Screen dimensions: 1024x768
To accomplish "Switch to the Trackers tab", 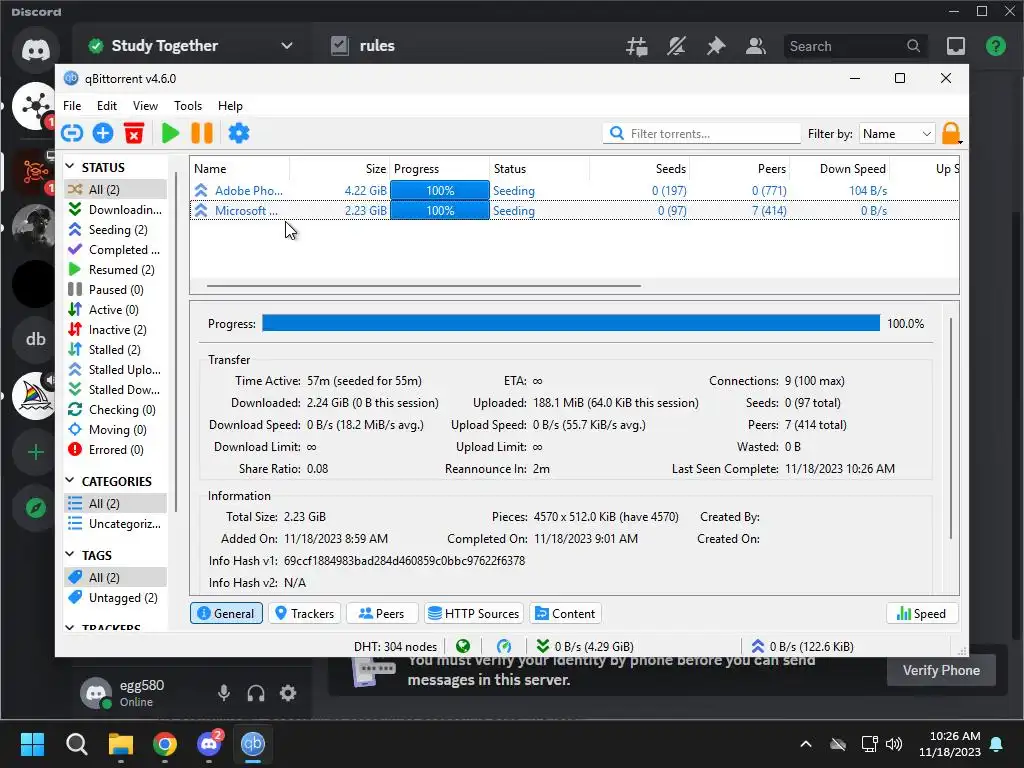I will pos(304,613).
